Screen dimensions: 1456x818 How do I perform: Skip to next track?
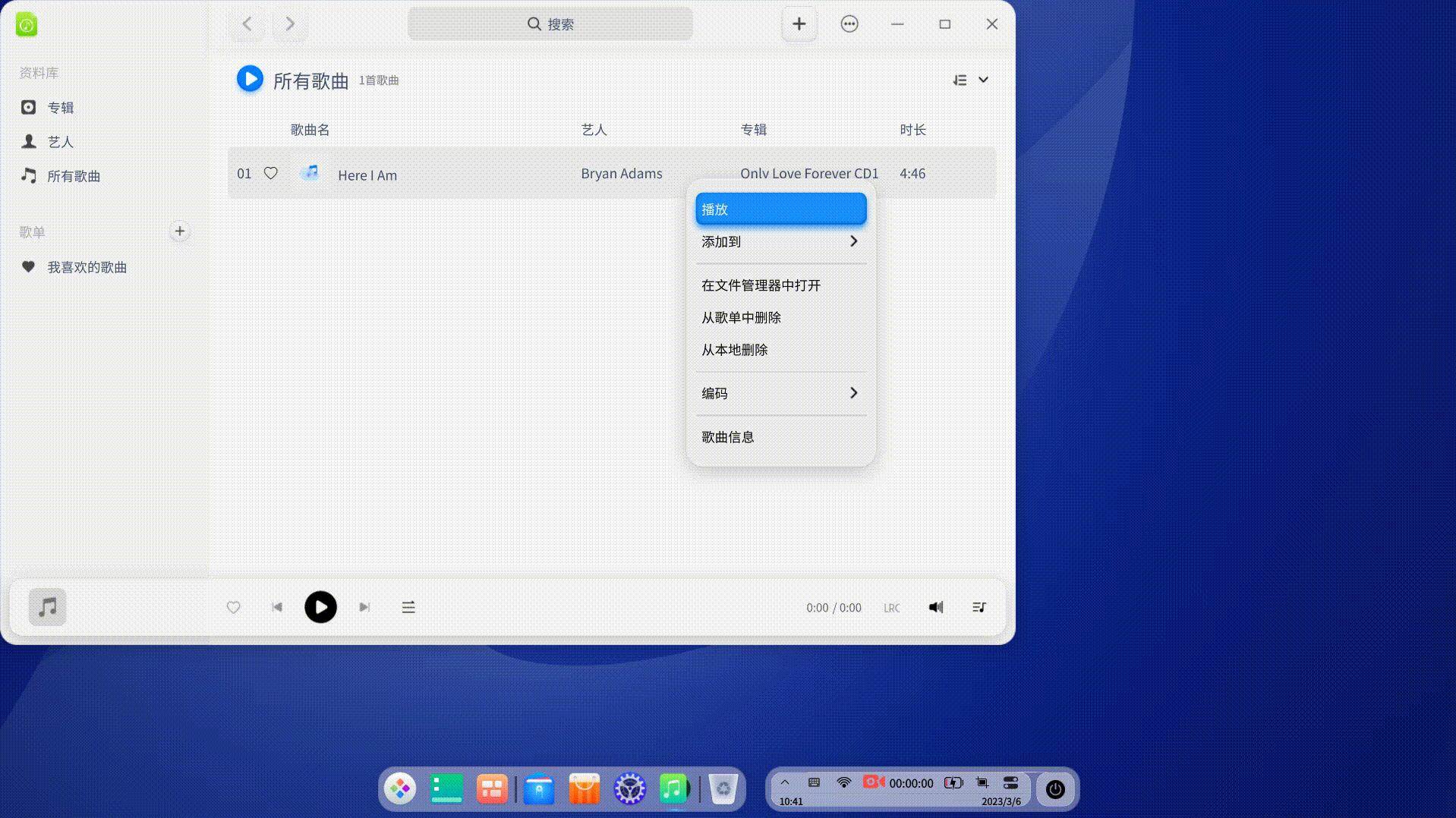click(364, 607)
